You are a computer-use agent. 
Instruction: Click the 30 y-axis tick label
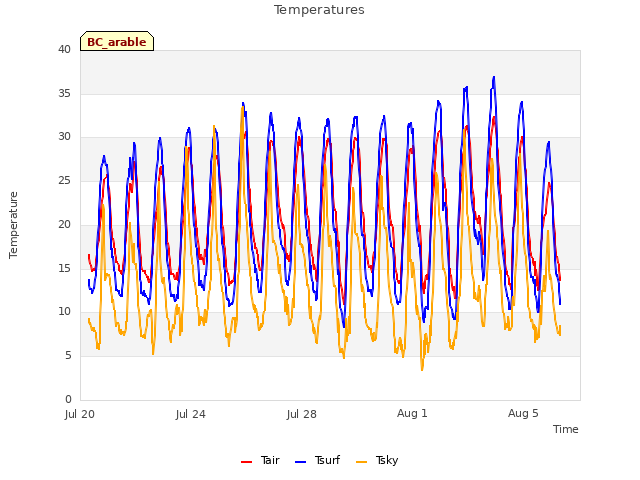64,137
